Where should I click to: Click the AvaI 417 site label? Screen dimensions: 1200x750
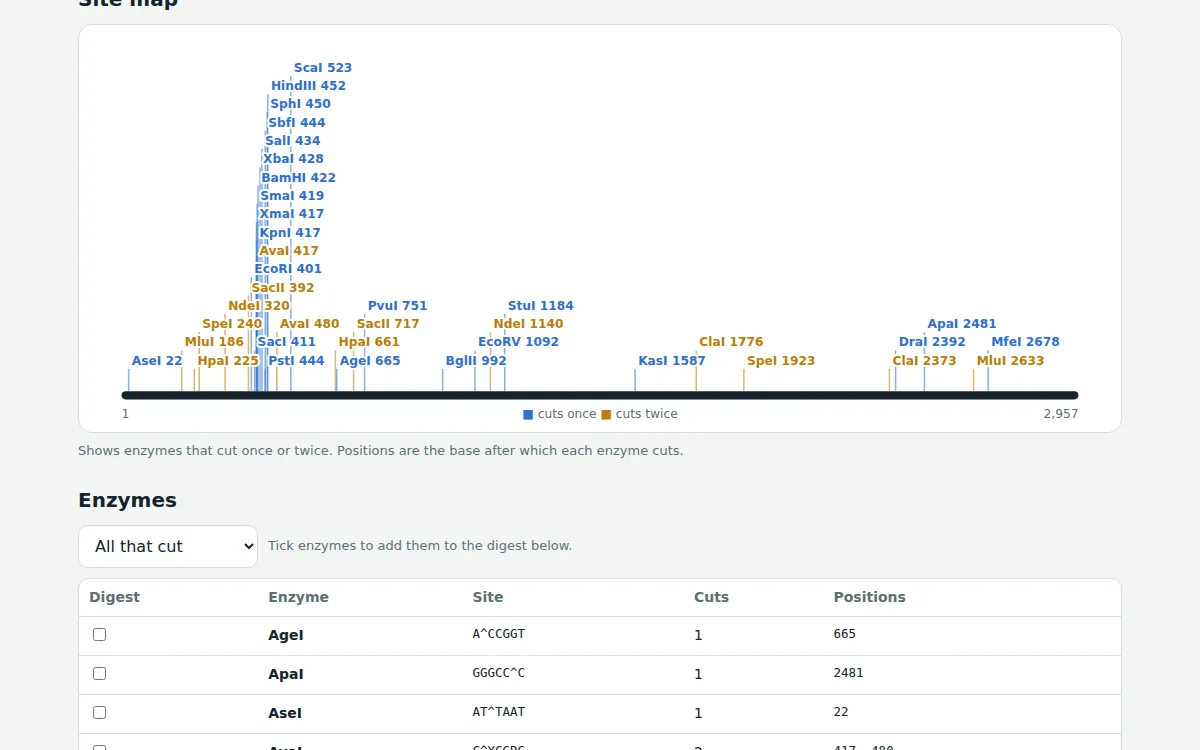coord(289,251)
